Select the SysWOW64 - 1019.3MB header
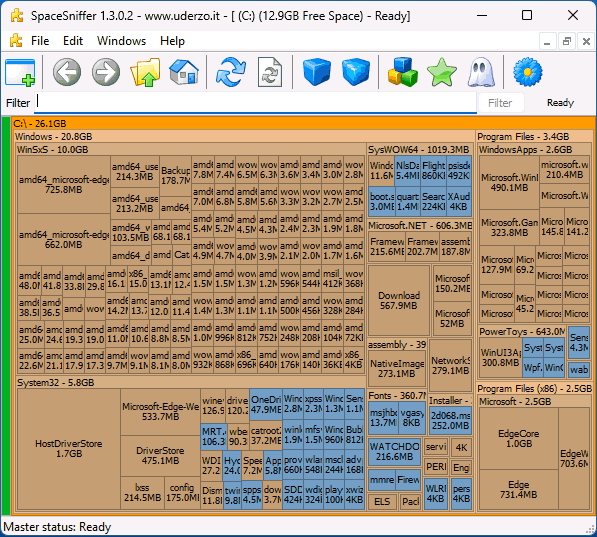 (x=420, y=149)
